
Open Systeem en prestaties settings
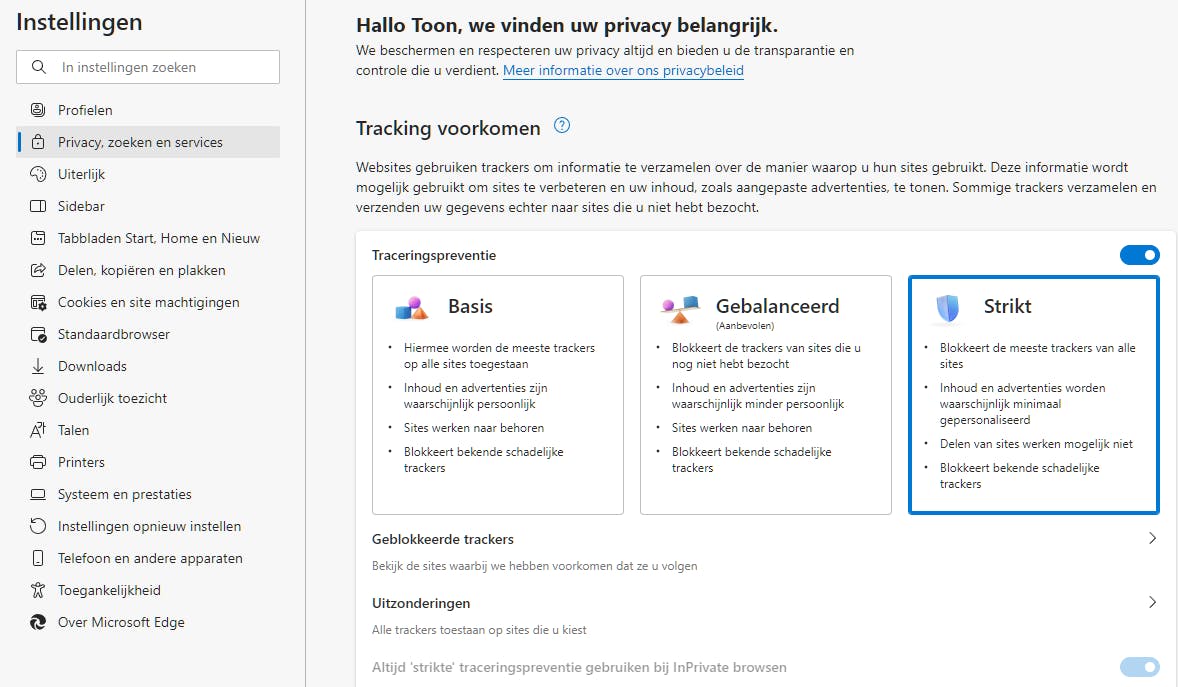(x=124, y=494)
